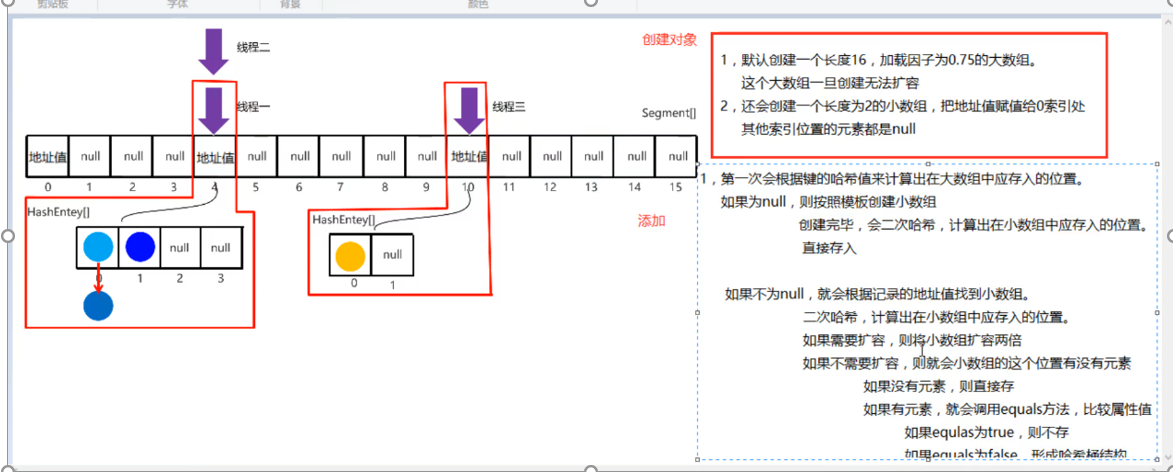Click the null cell at Segment index 7
The height and width of the screenshot is (472, 1173).
(x=342, y=157)
